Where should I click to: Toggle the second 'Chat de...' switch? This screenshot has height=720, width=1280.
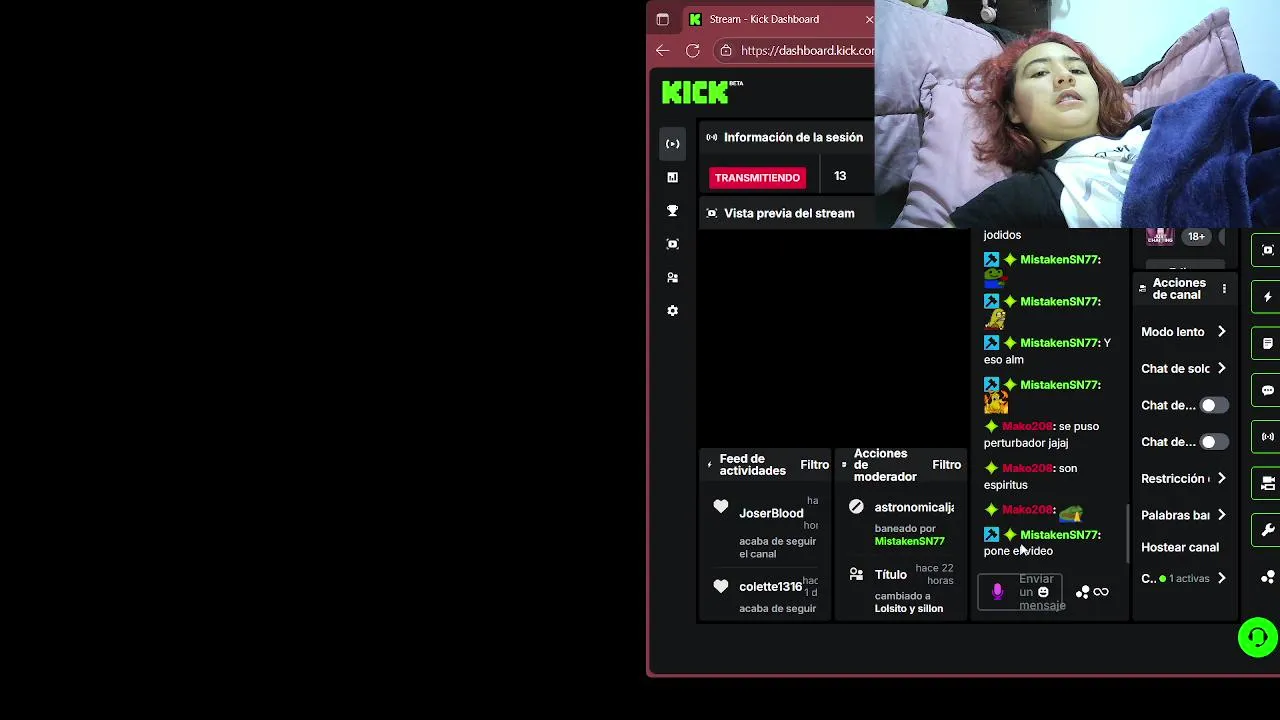(1213, 442)
